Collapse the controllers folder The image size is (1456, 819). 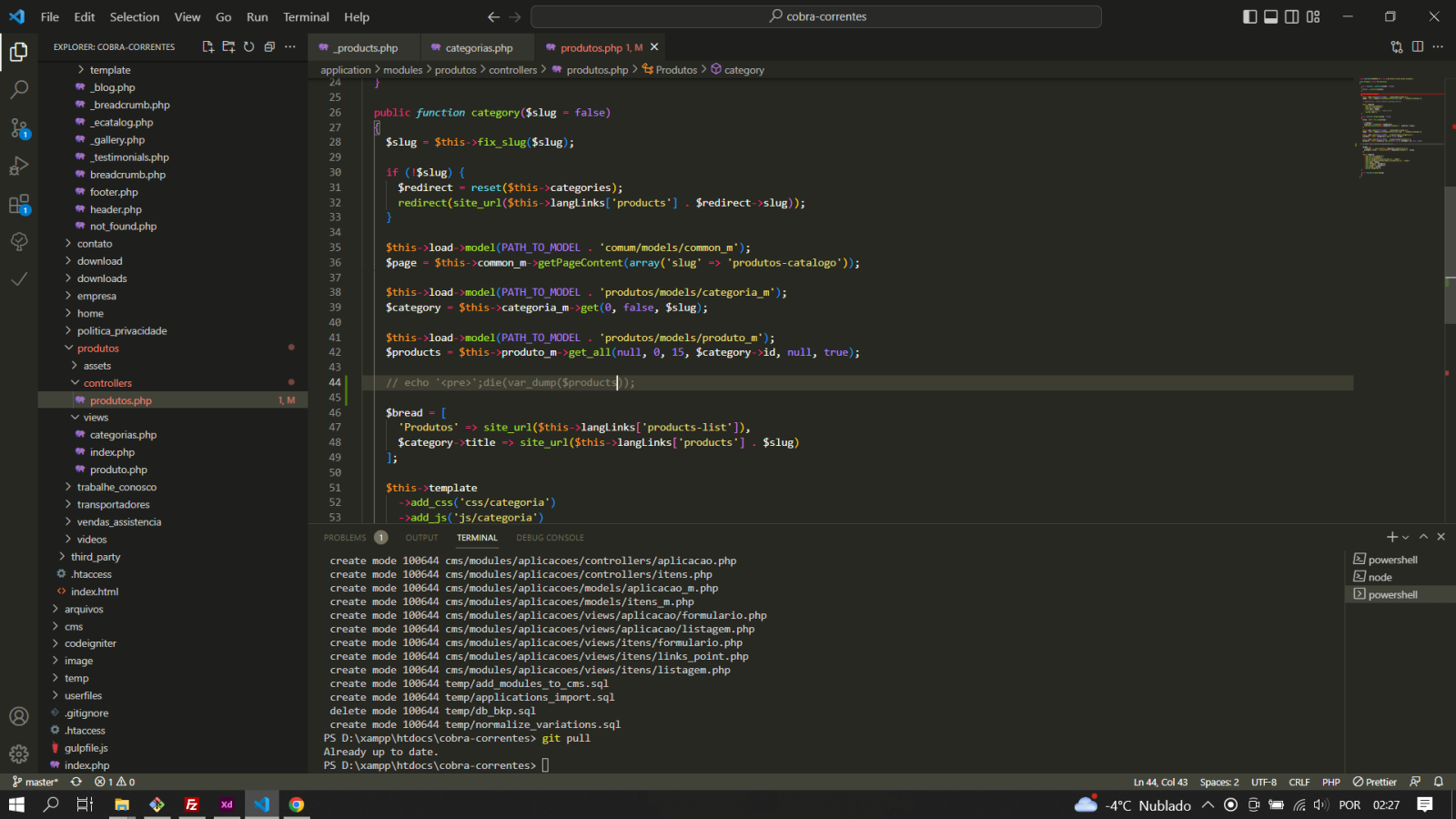click(107, 383)
